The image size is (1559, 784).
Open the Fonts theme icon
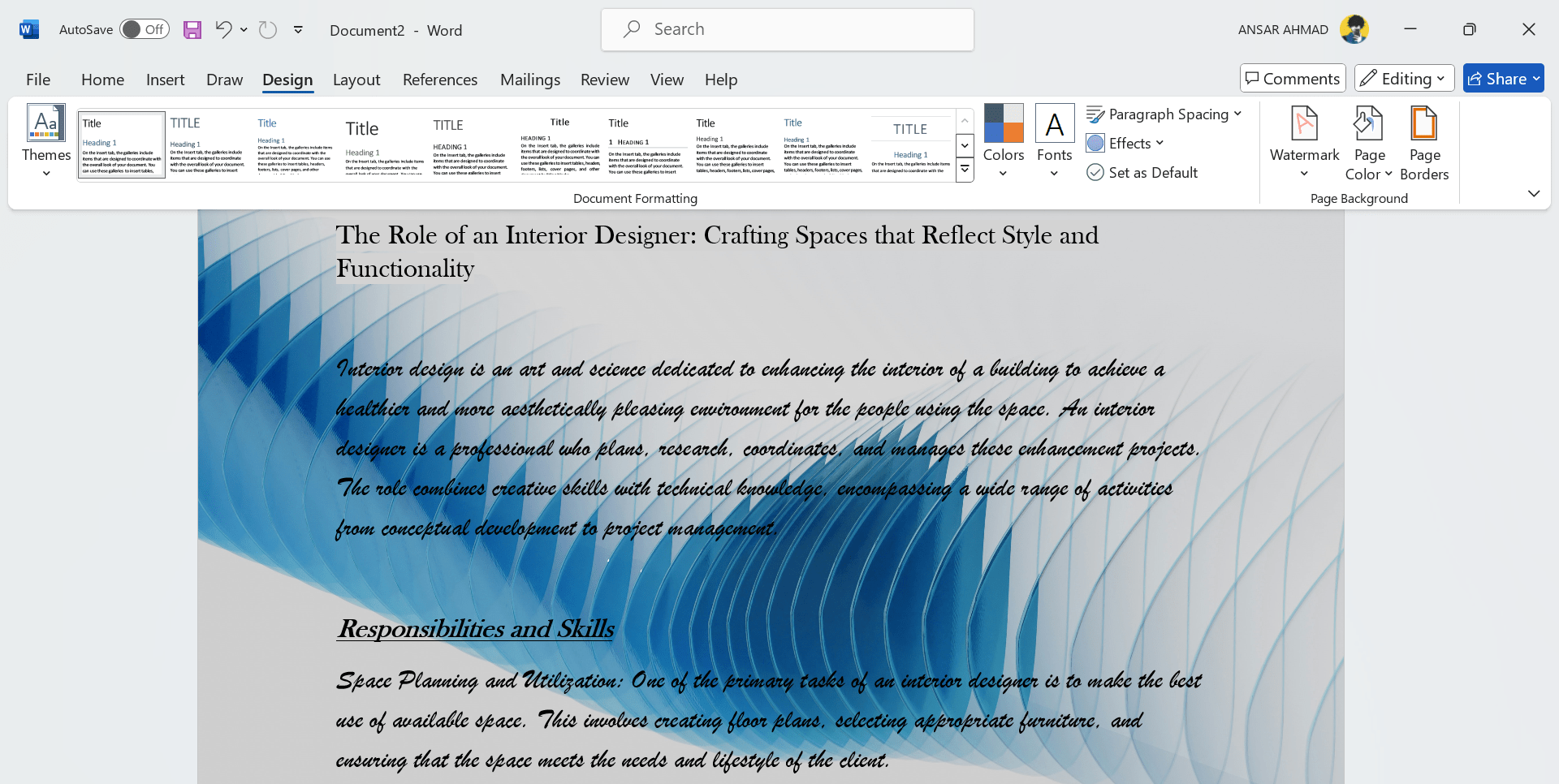[x=1054, y=140]
